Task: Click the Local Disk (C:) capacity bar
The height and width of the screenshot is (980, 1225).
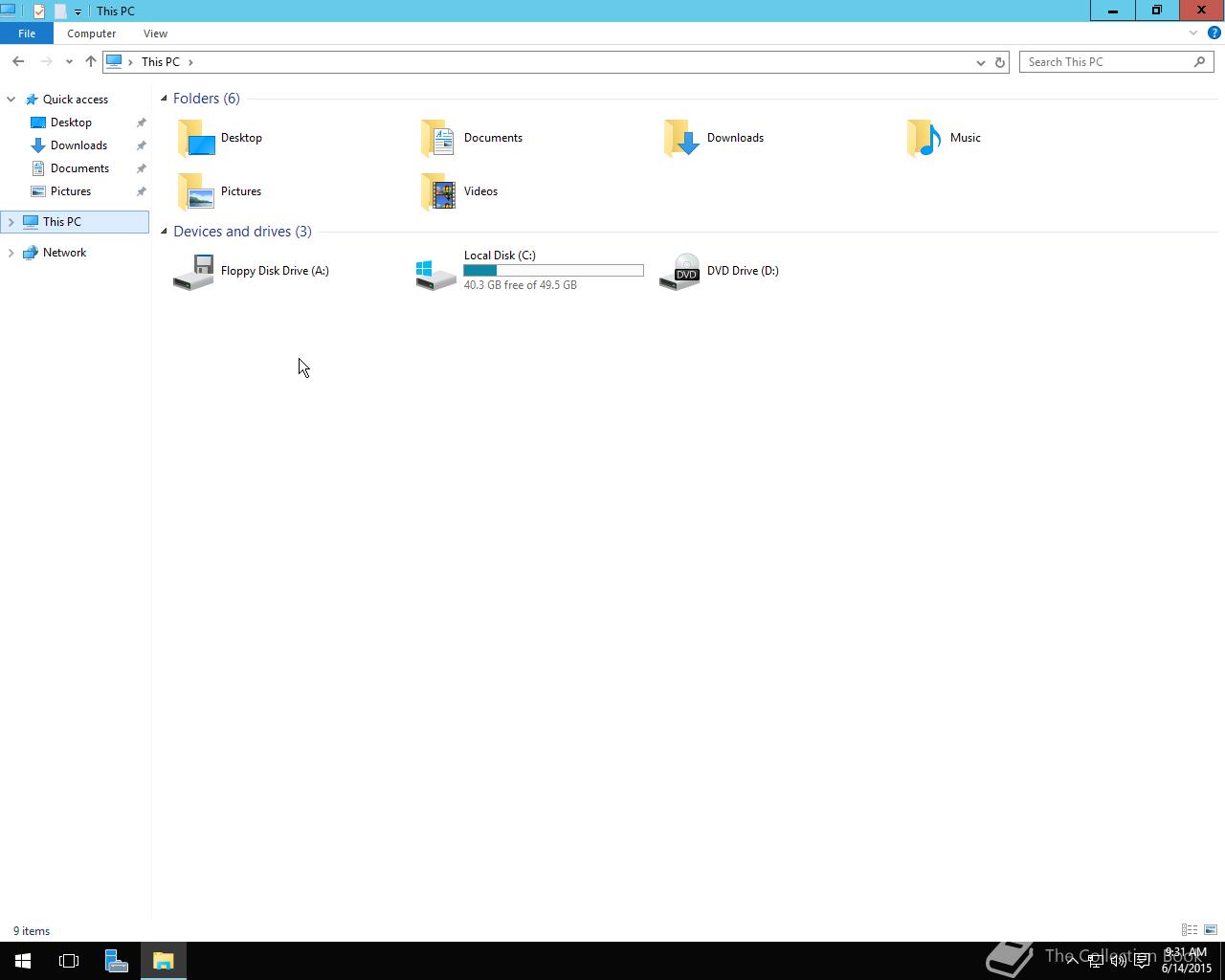Action: pos(553,271)
